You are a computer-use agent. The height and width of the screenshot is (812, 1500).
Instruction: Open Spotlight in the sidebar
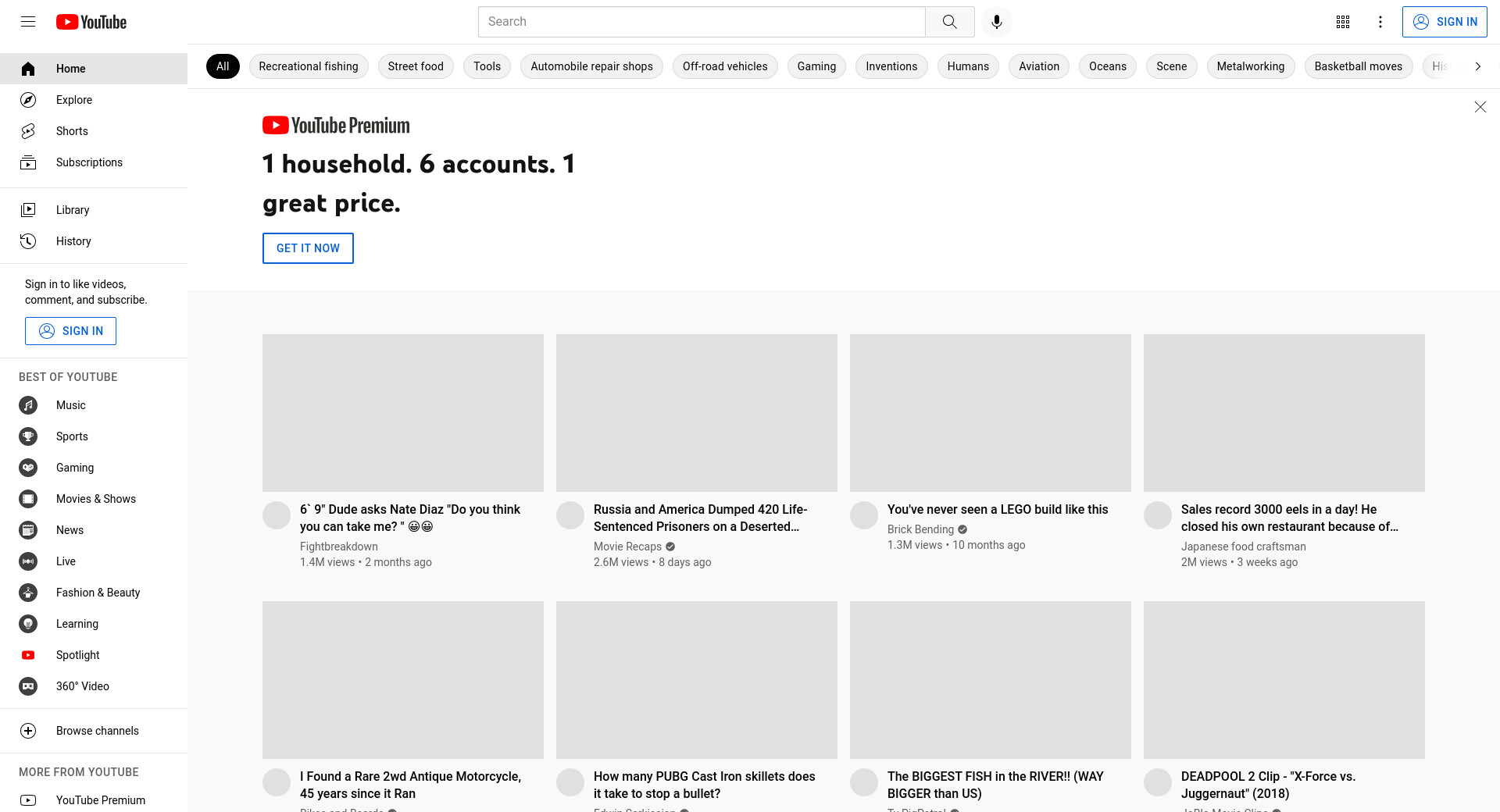(x=94, y=655)
